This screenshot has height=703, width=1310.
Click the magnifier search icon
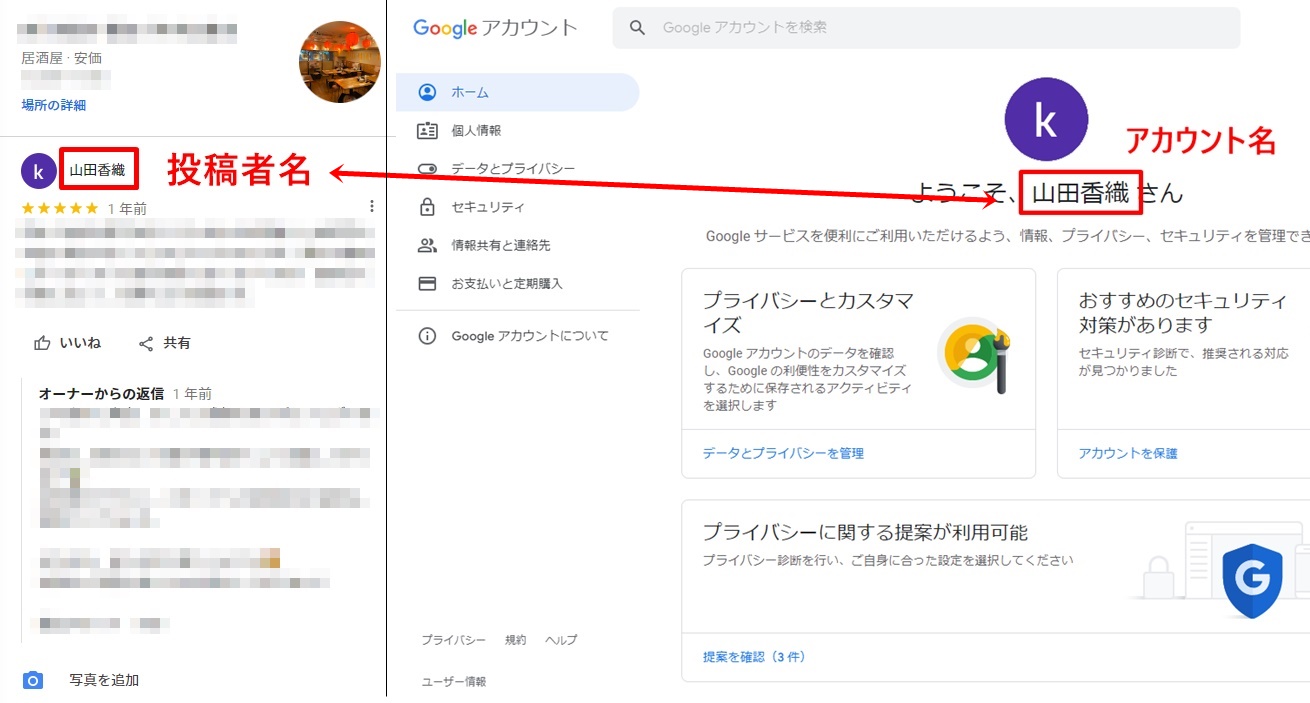click(x=637, y=28)
